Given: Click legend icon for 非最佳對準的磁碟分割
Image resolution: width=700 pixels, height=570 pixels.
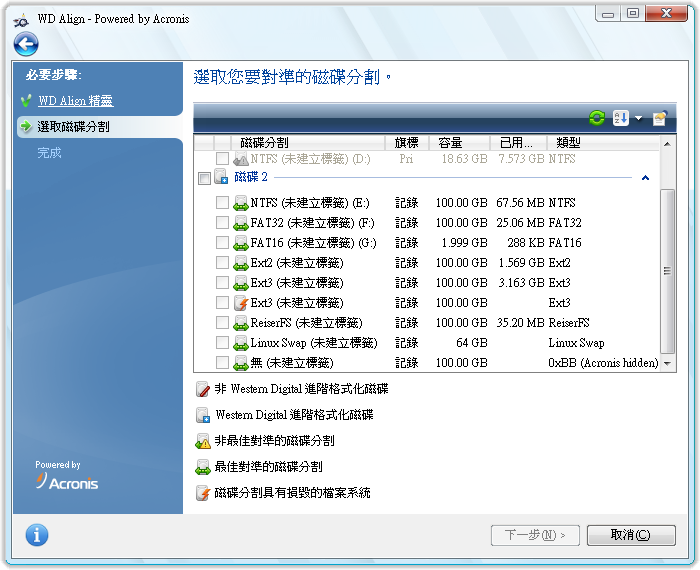Looking at the screenshot, I should (203, 441).
